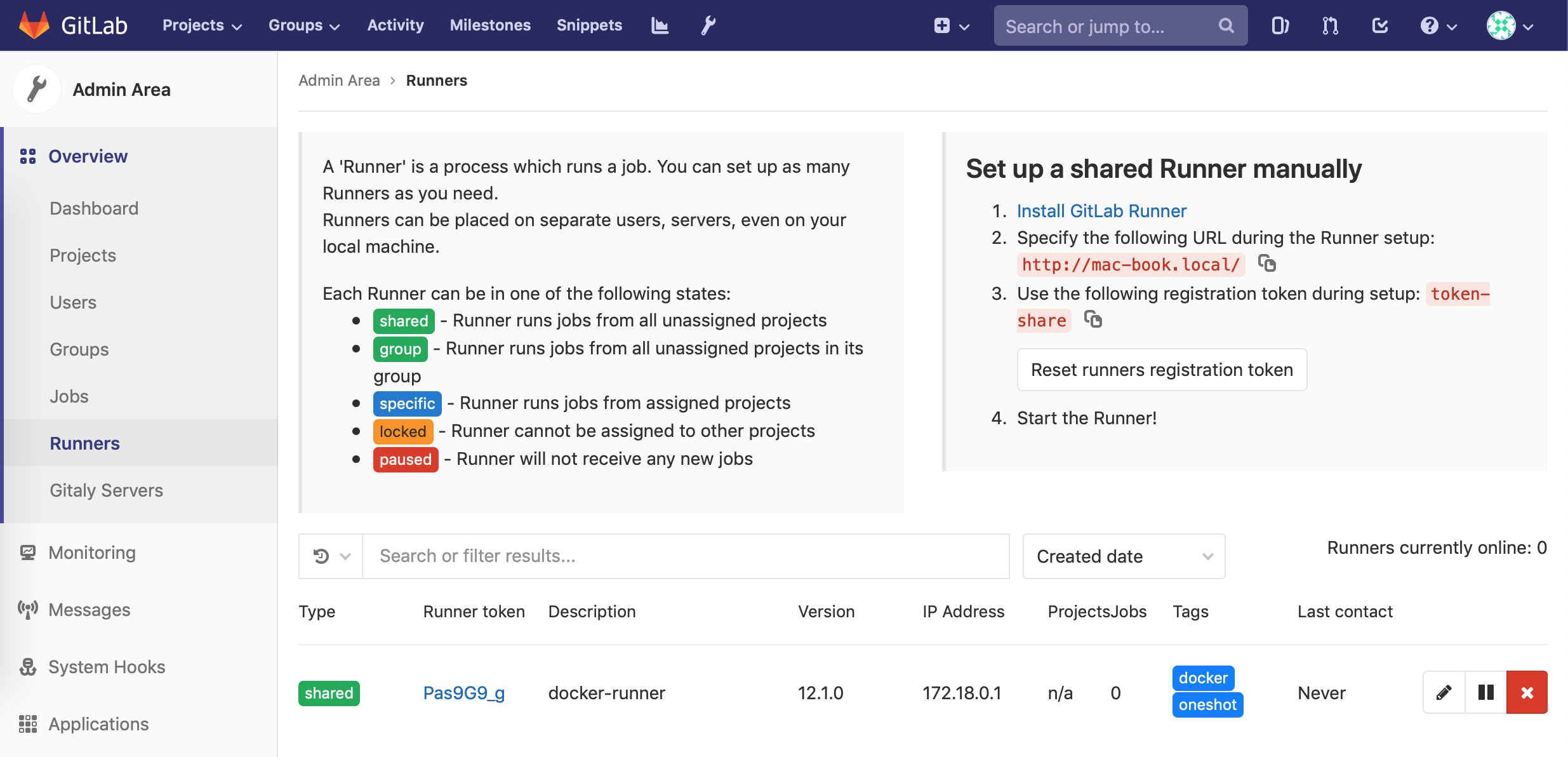Image resolution: width=1568 pixels, height=757 pixels.
Task: Open the merge requests icon
Action: tap(1330, 25)
